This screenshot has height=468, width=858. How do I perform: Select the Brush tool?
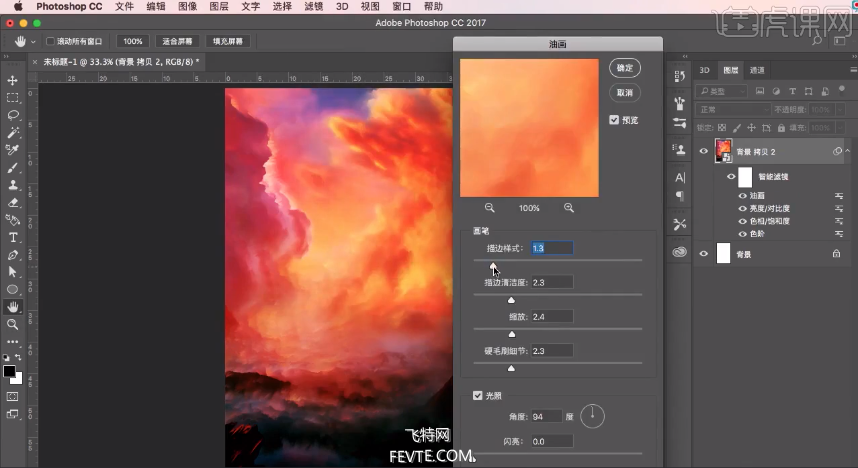[13, 167]
